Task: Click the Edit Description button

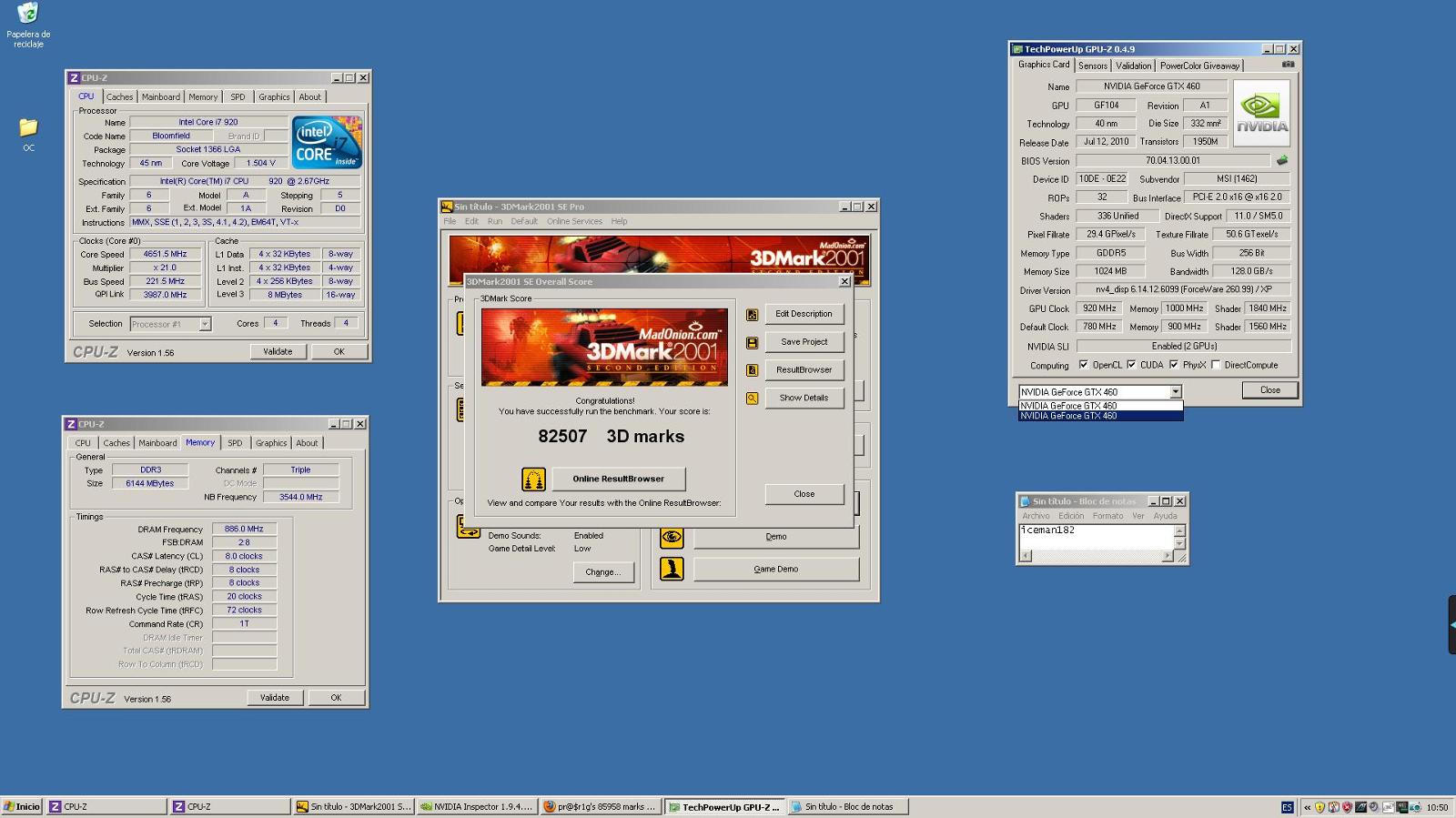Action: coord(804,314)
